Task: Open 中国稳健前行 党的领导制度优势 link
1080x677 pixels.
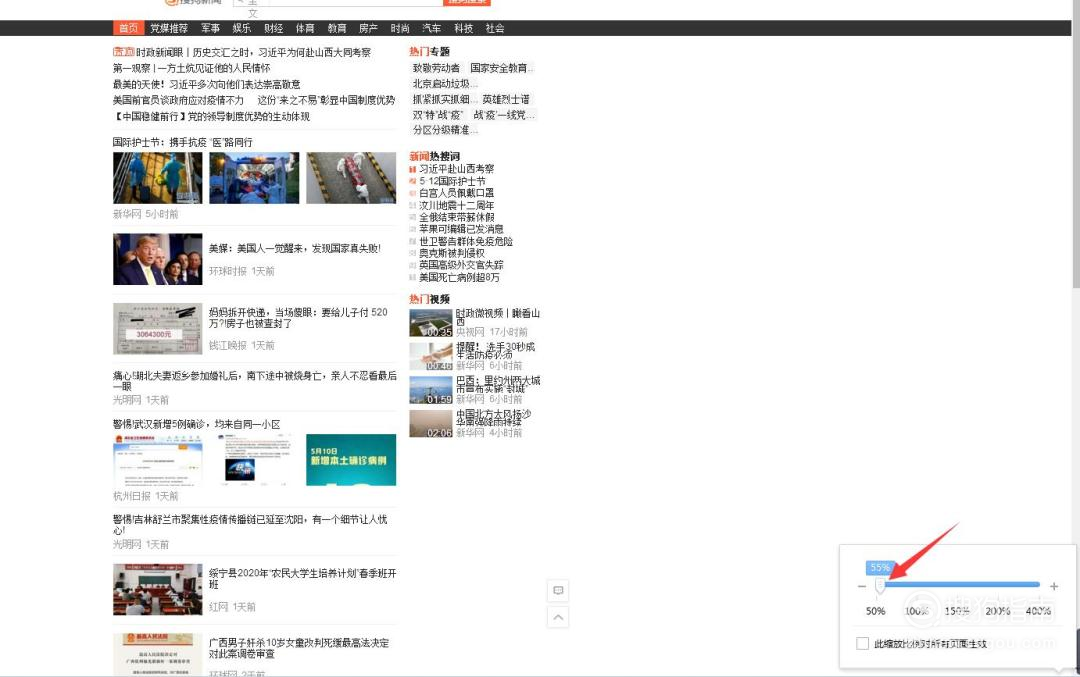Action: [211, 116]
